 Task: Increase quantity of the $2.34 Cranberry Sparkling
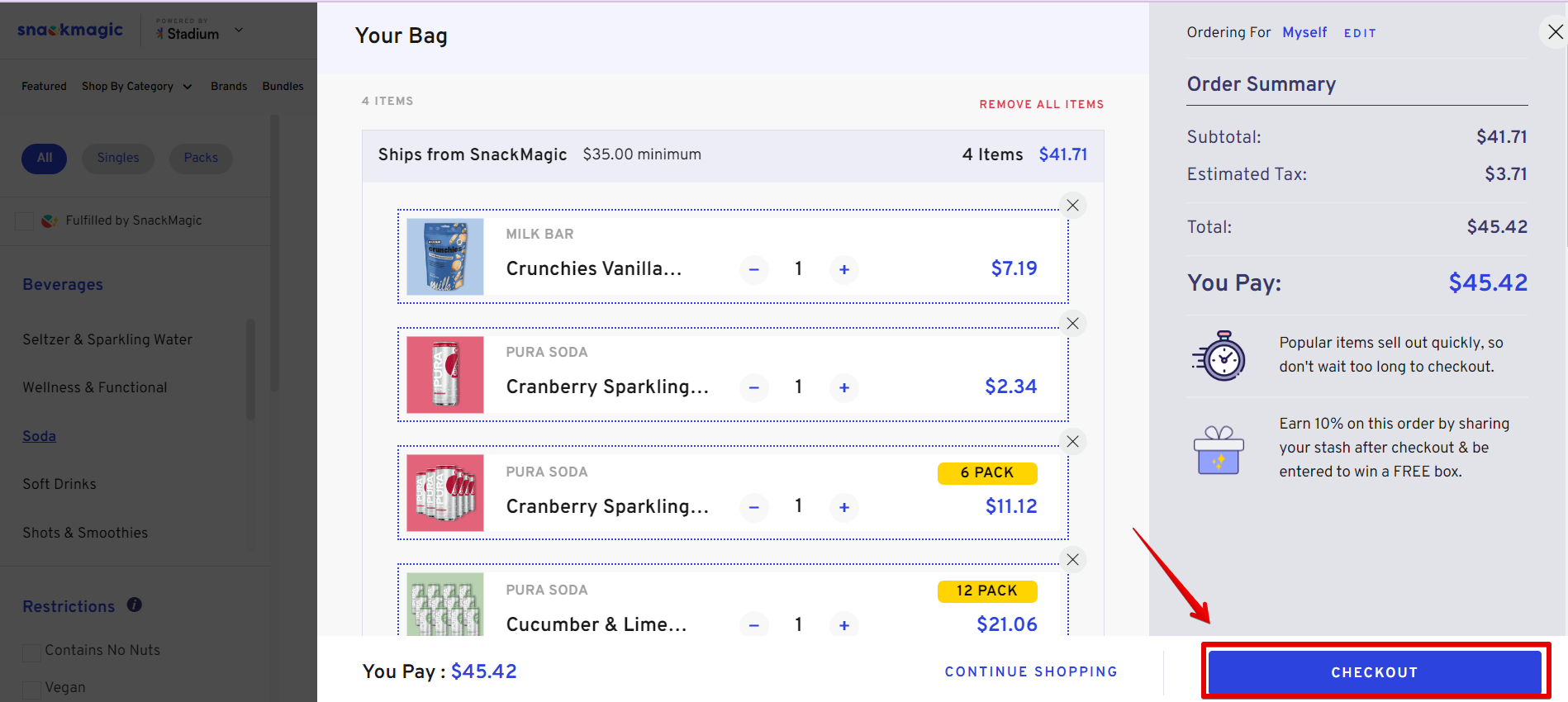pos(844,387)
